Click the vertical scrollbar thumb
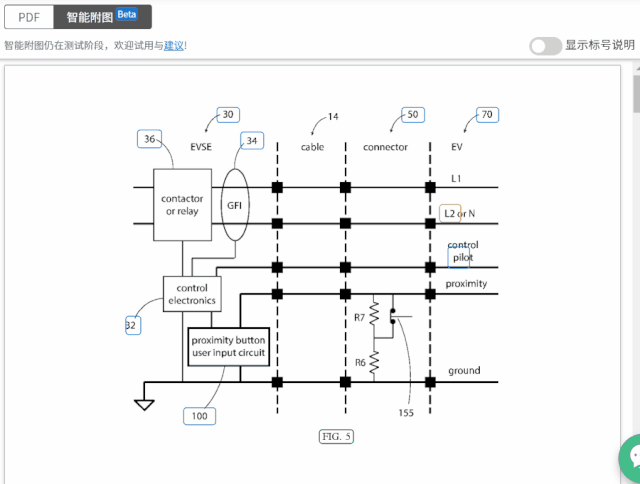 [x=636, y=94]
